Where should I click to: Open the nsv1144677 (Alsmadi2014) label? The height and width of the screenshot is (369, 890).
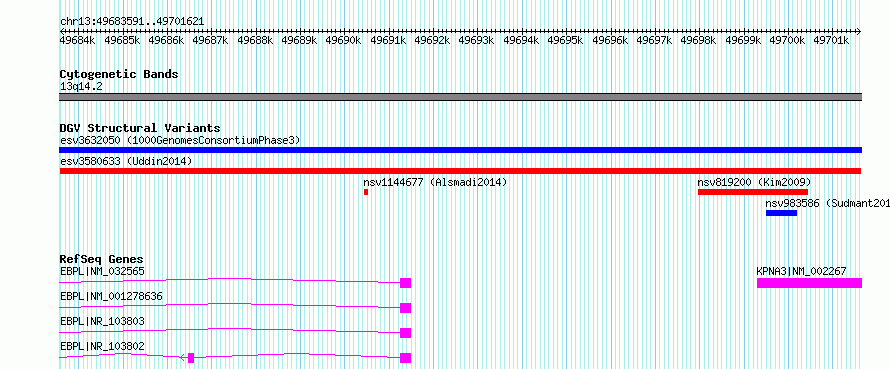pyautogui.click(x=435, y=182)
